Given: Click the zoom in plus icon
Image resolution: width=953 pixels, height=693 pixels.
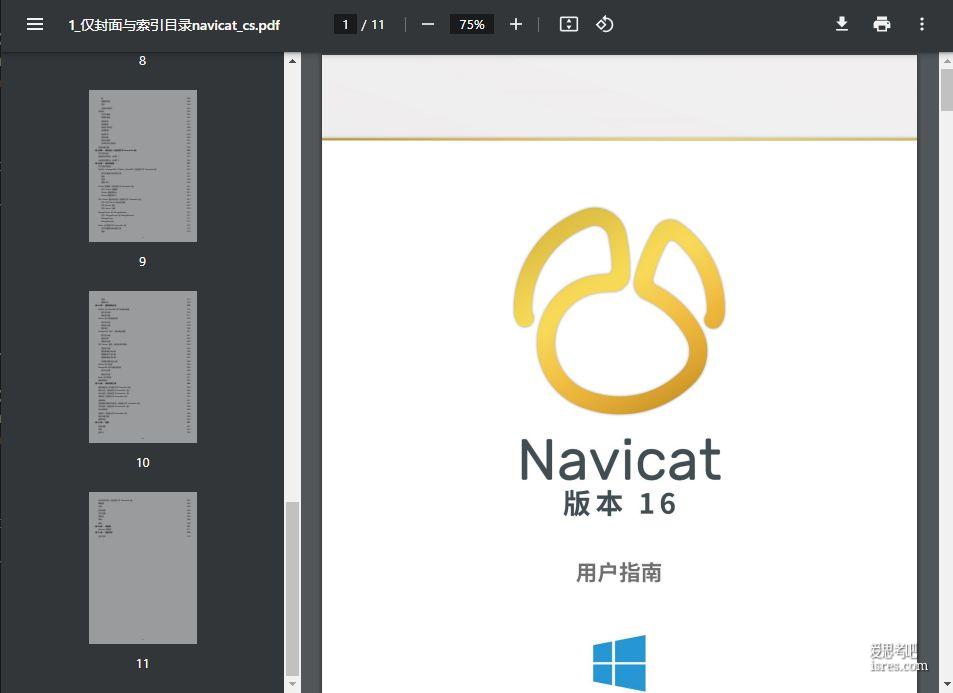Looking at the screenshot, I should [x=516, y=24].
